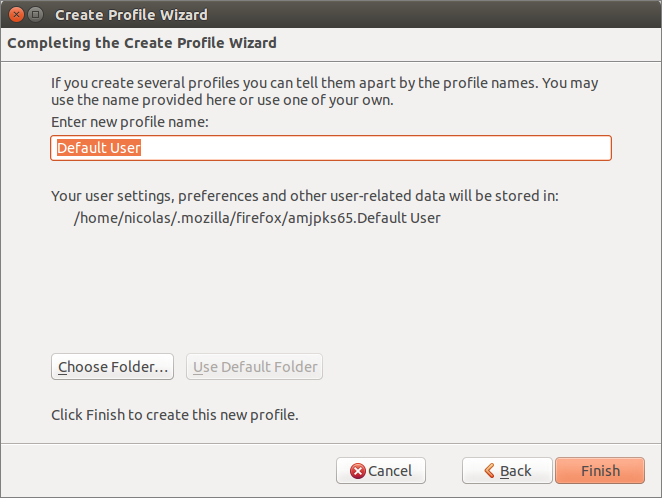The image size is (662, 498).
Task: Open the Choose Folder dialog
Action: (112, 367)
